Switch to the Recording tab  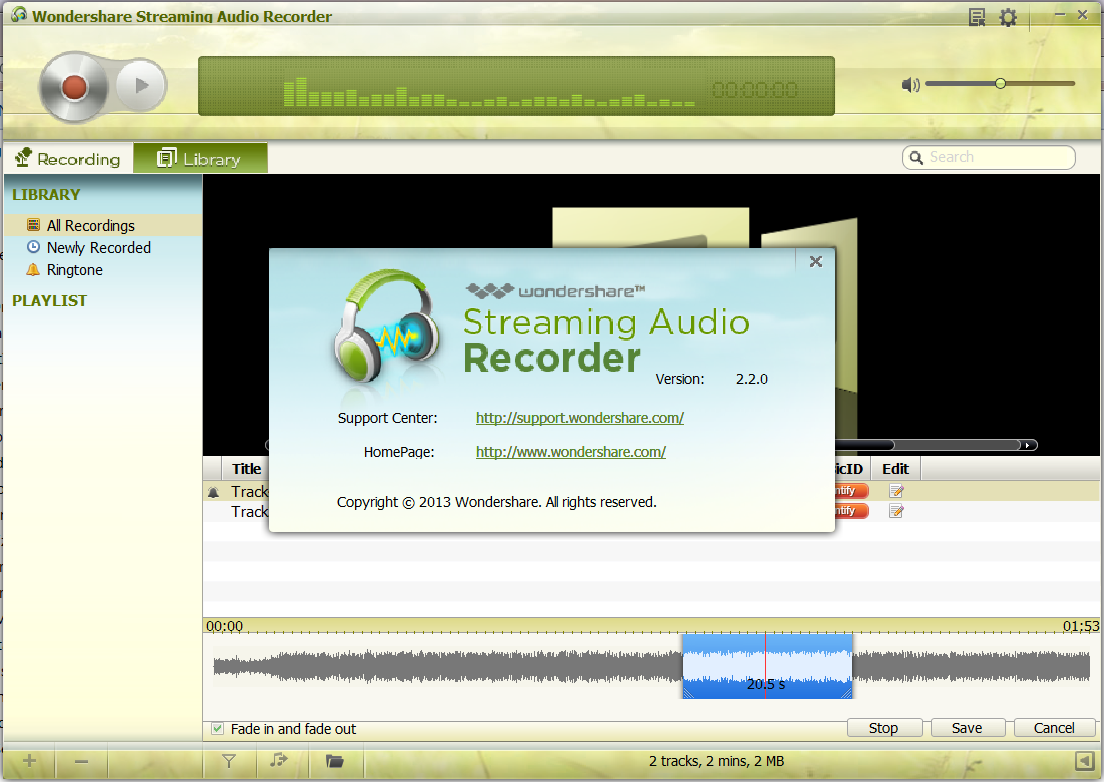click(68, 158)
